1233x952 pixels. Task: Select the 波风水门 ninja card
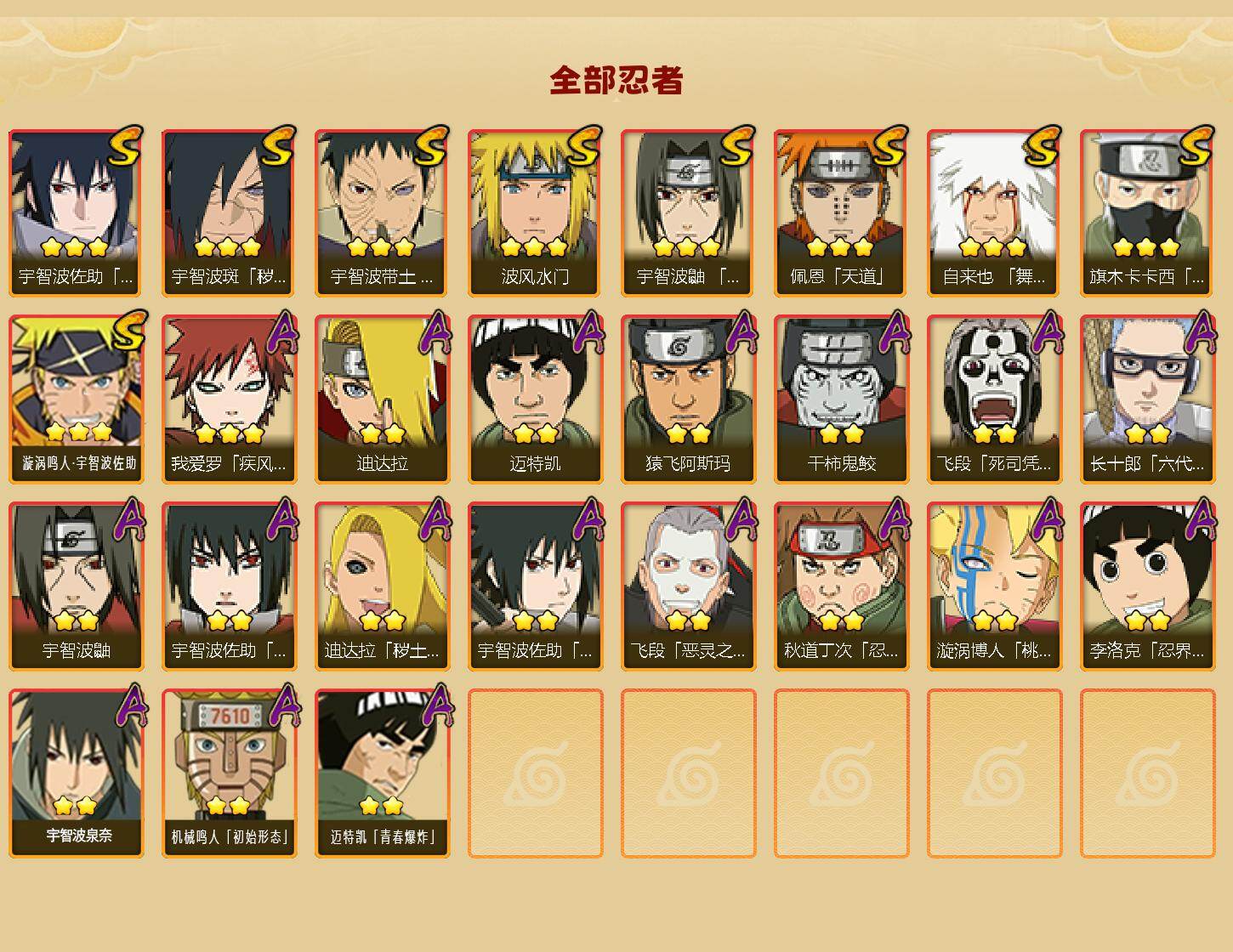pyautogui.click(x=535, y=212)
